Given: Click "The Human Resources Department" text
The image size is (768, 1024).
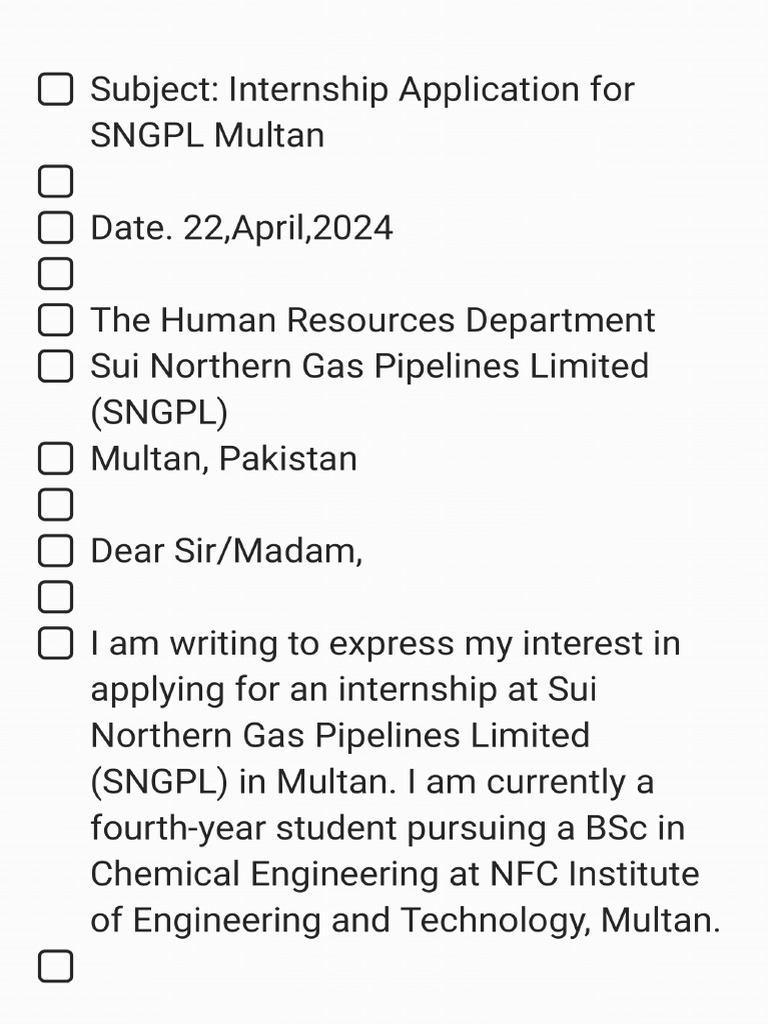Looking at the screenshot, I should tap(372, 320).
